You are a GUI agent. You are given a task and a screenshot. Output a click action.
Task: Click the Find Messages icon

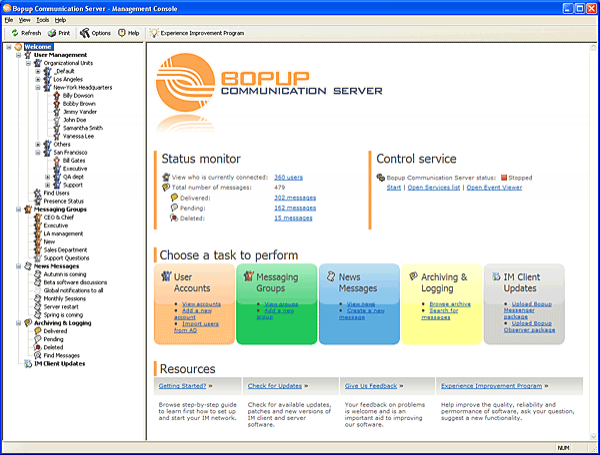pos(38,356)
